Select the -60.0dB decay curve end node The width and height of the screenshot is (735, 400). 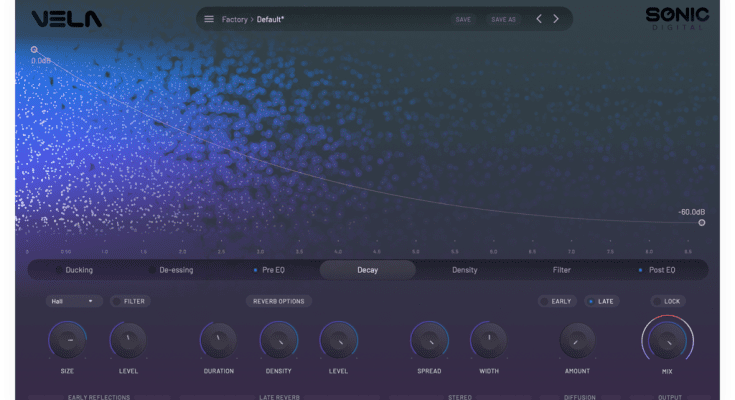pyautogui.click(x=701, y=222)
